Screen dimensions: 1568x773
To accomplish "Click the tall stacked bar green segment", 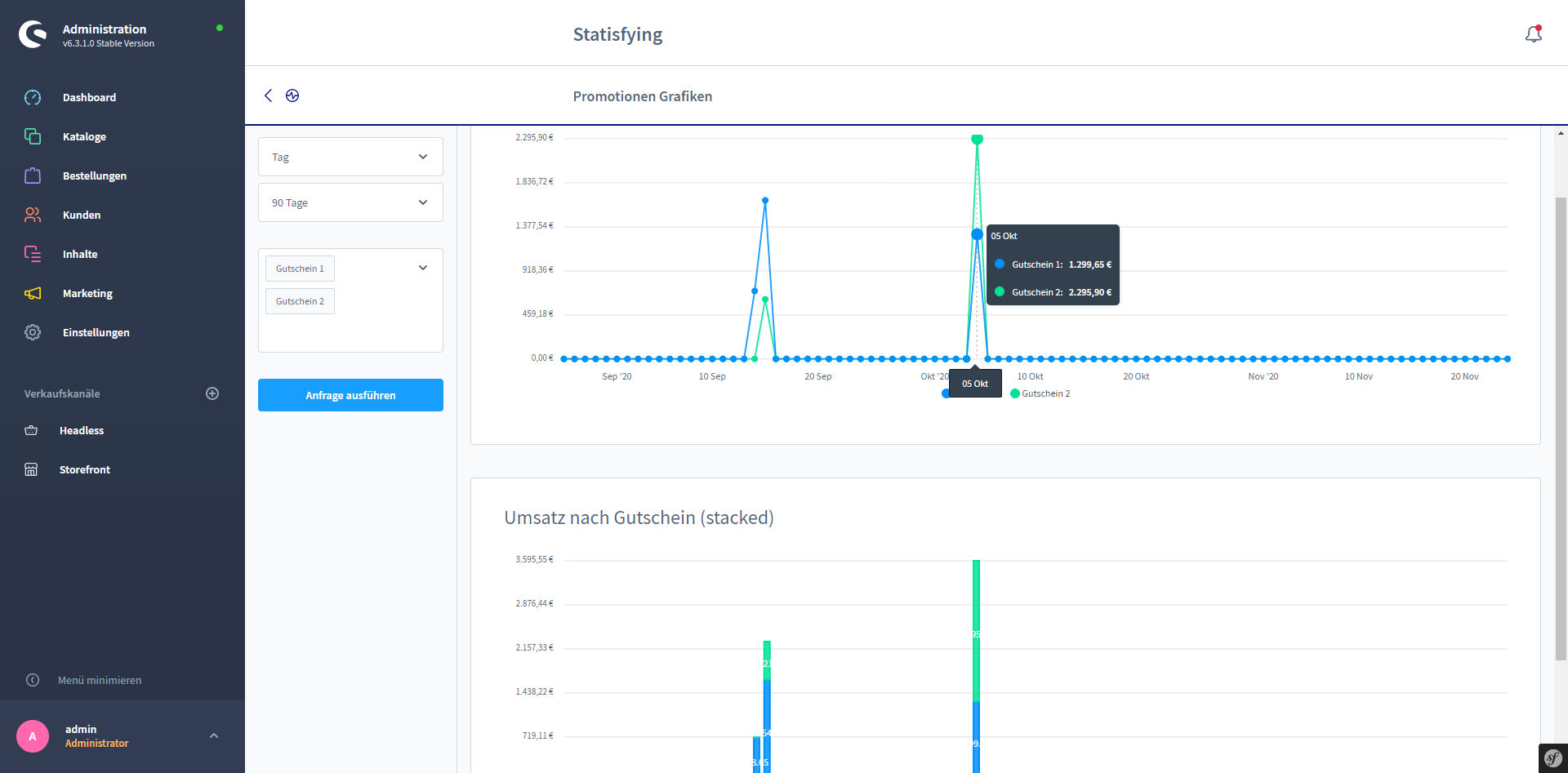I will pyautogui.click(x=977, y=630).
